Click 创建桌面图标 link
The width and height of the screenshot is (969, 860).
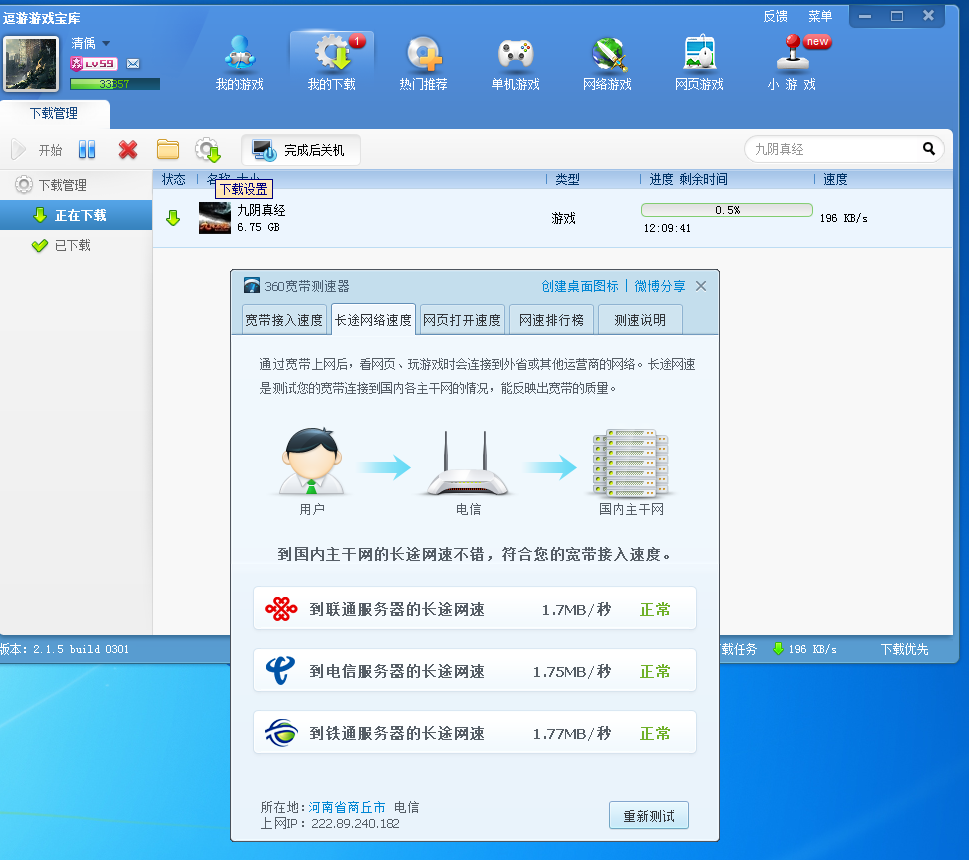(580, 286)
